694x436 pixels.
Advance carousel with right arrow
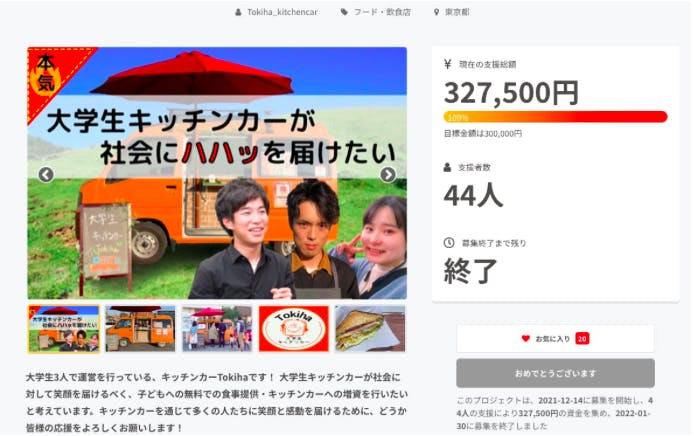point(388,175)
